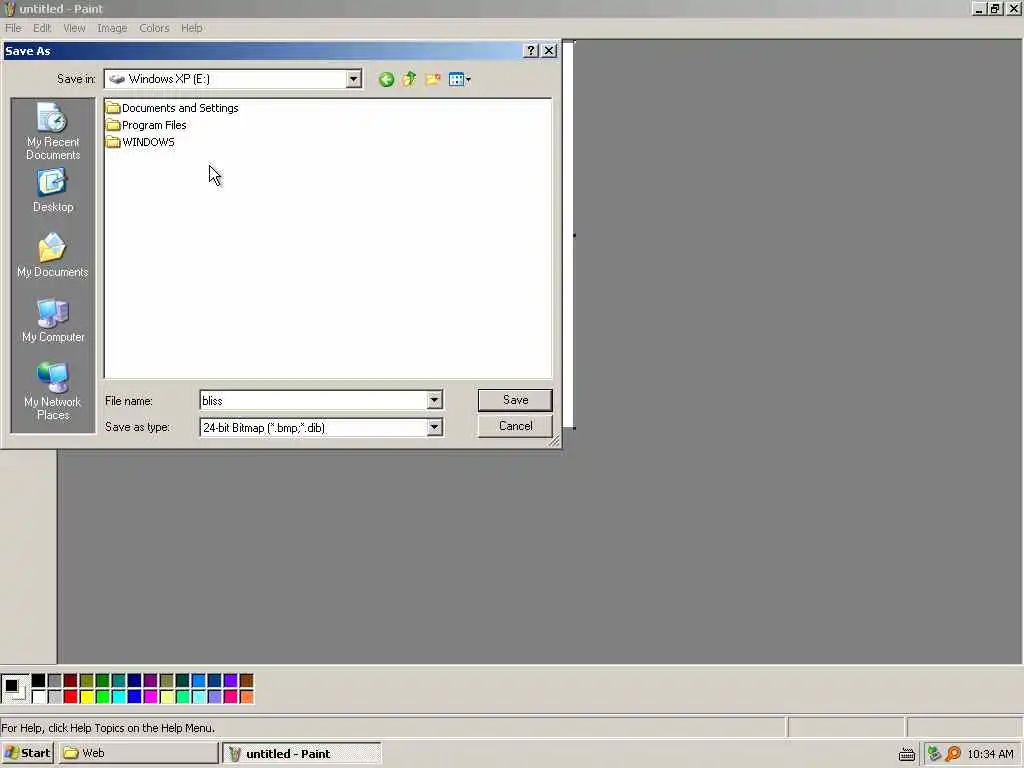Switch to the Web taskbar window
The image size is (1024, 768).
138,753
